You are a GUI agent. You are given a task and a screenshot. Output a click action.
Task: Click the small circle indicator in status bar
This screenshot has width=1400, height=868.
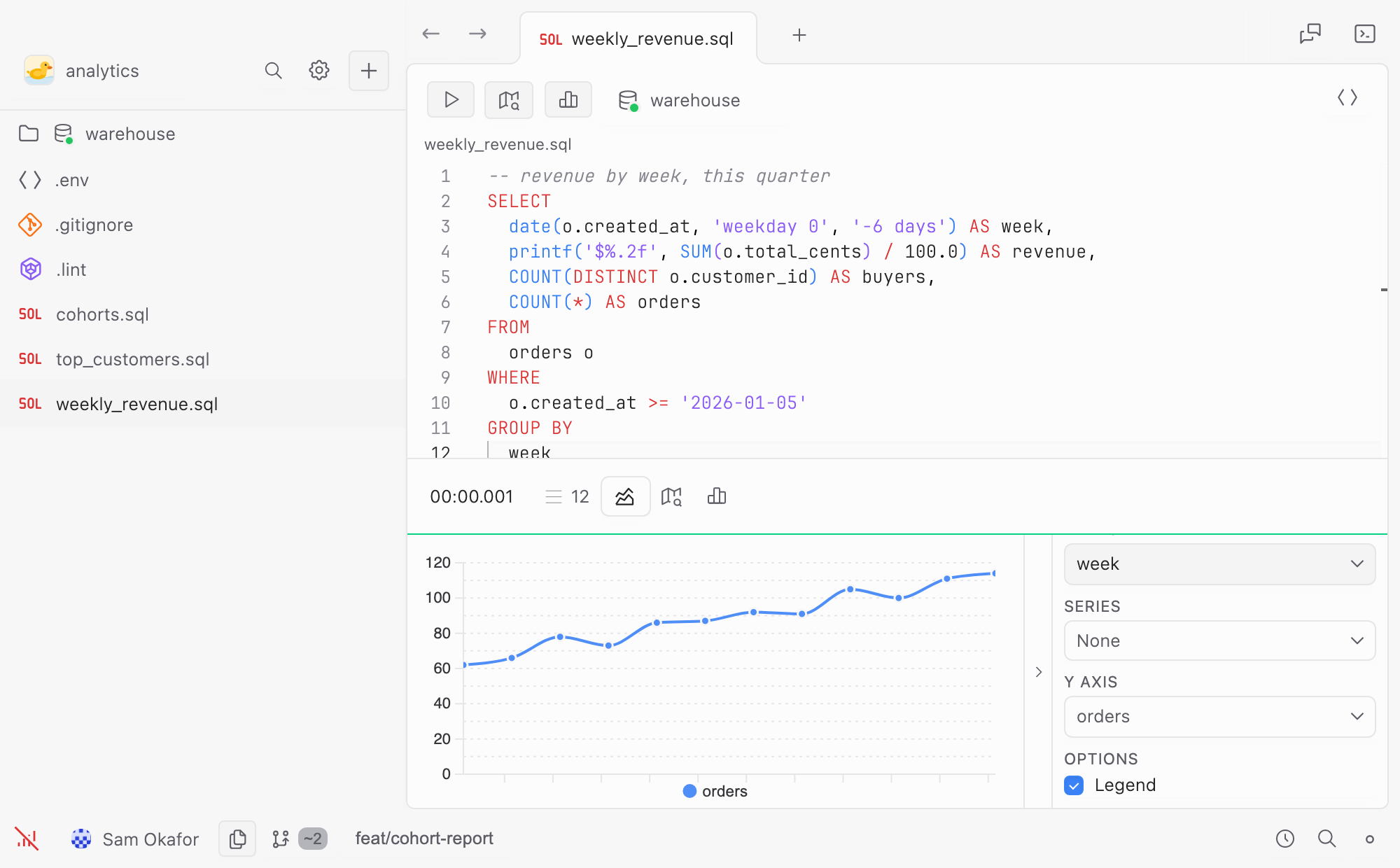(1370, 839)
